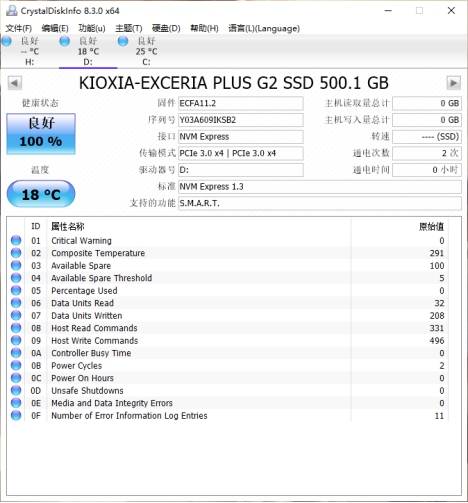Select the H: drive tab
The image size is (468, 503).
click(29, 51)
